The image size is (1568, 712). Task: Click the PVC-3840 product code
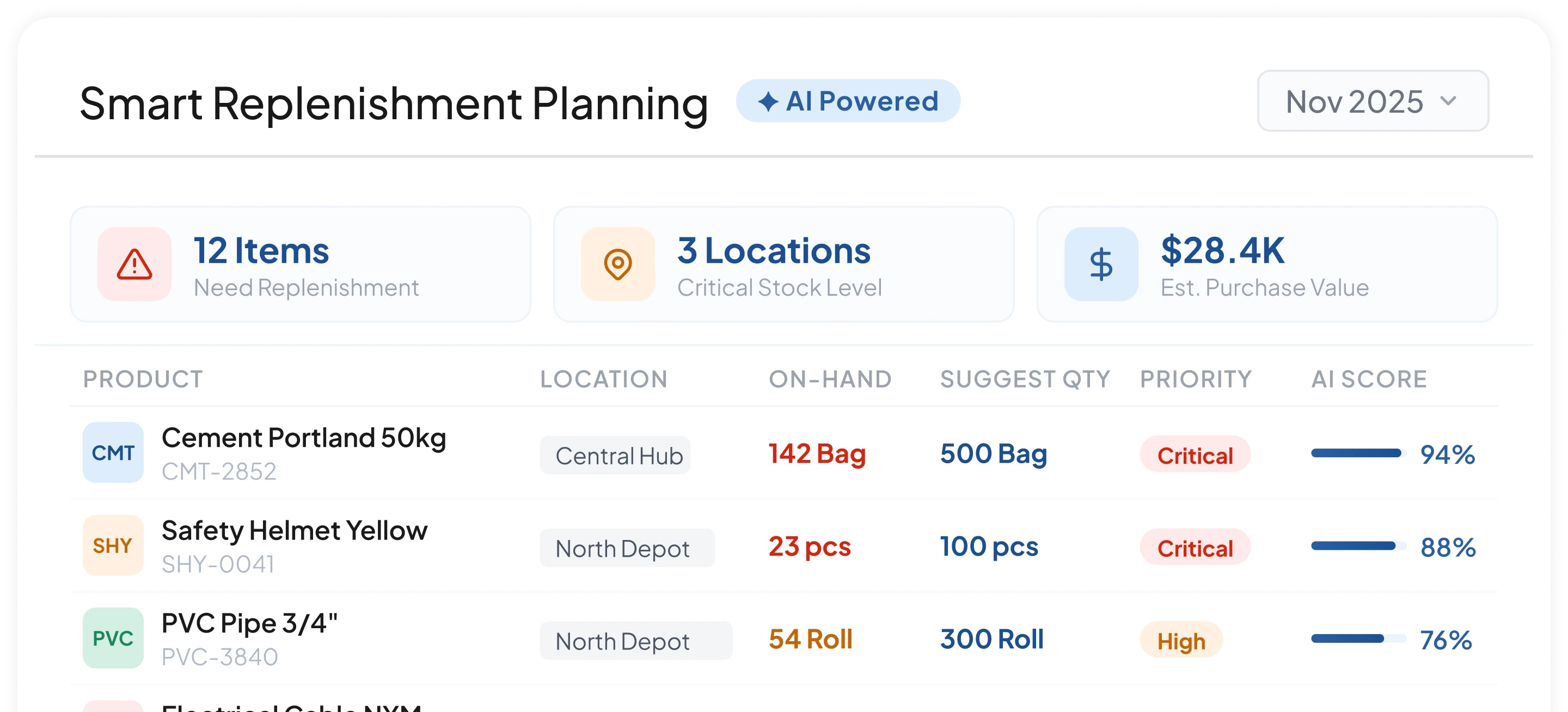point(220,657)
